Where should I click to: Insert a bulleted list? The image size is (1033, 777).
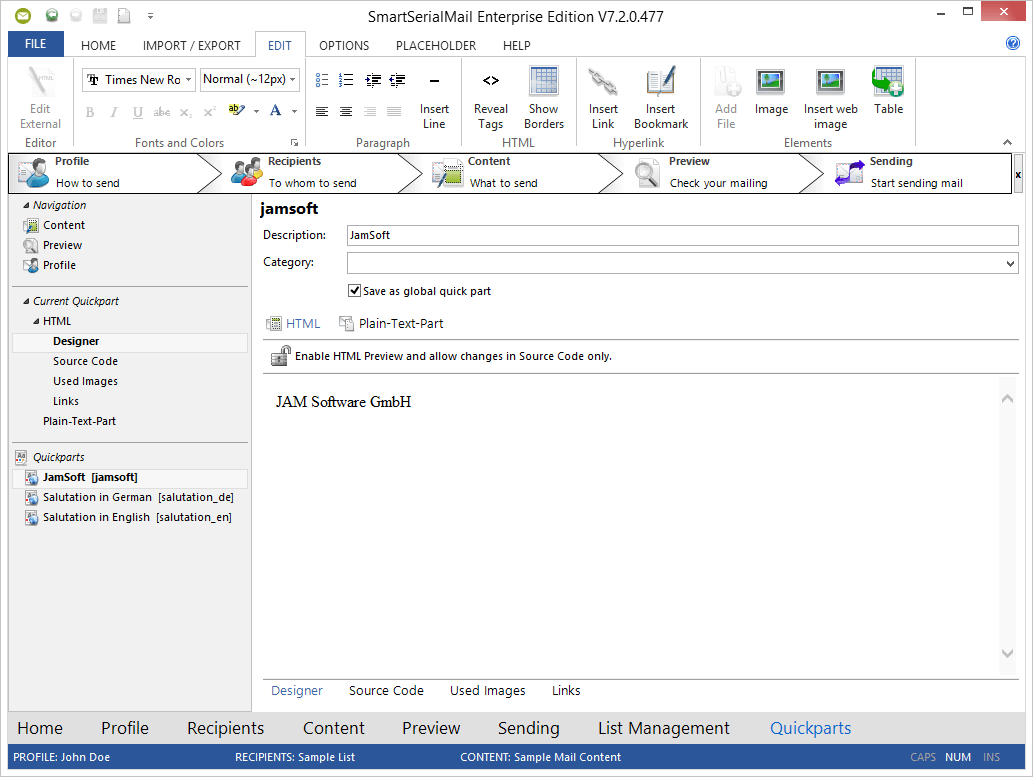tap(321, 80)
